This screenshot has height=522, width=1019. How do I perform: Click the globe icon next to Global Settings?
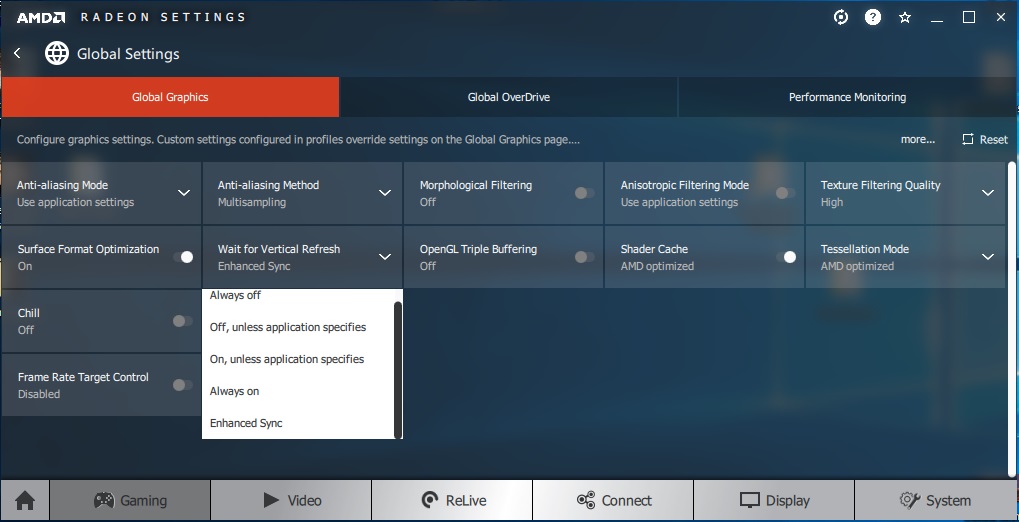pos(57,54)
